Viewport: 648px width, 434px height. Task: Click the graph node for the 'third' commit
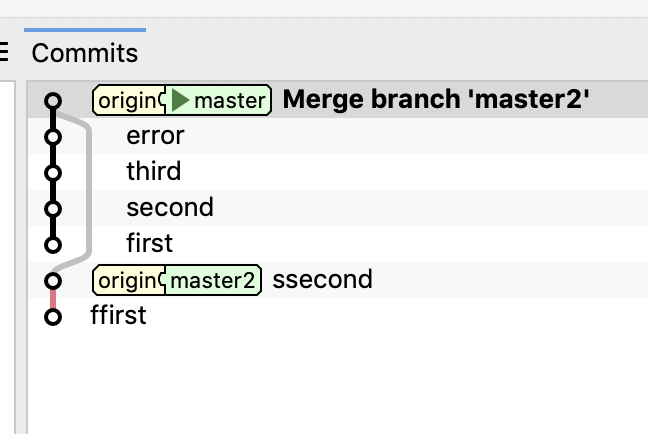53,172
